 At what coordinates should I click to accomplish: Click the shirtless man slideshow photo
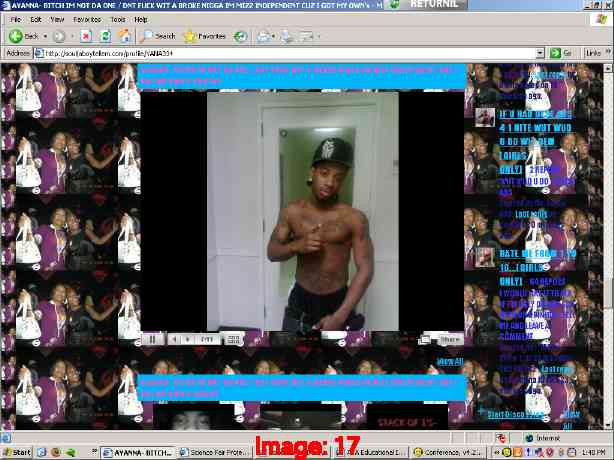303,211
